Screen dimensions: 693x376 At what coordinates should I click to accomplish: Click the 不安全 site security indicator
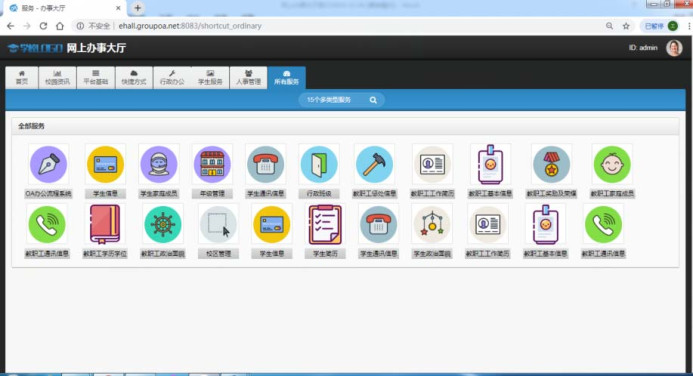click(93, 26)
